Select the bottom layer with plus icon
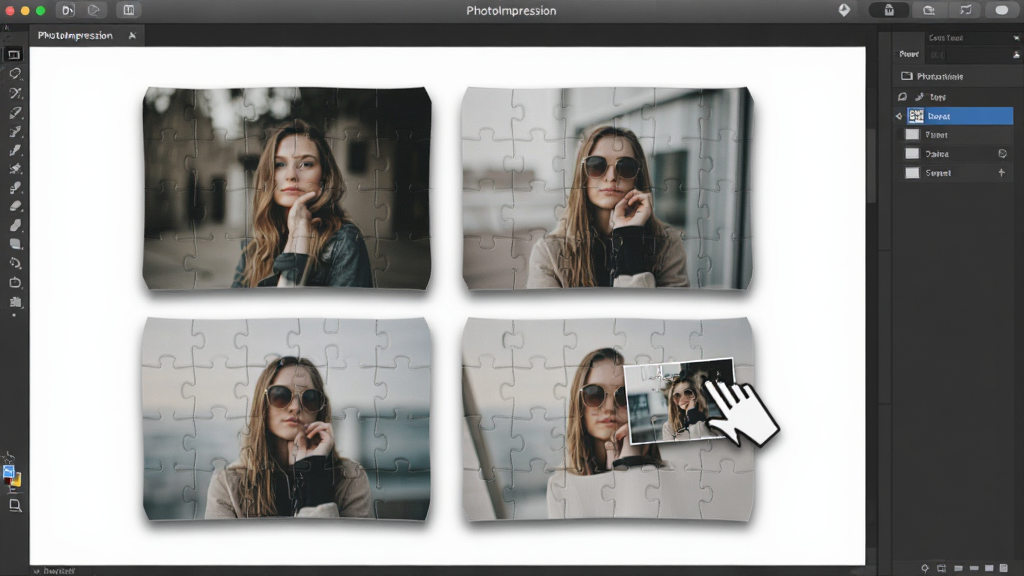The image size is (1024, 576). (954, 172)
